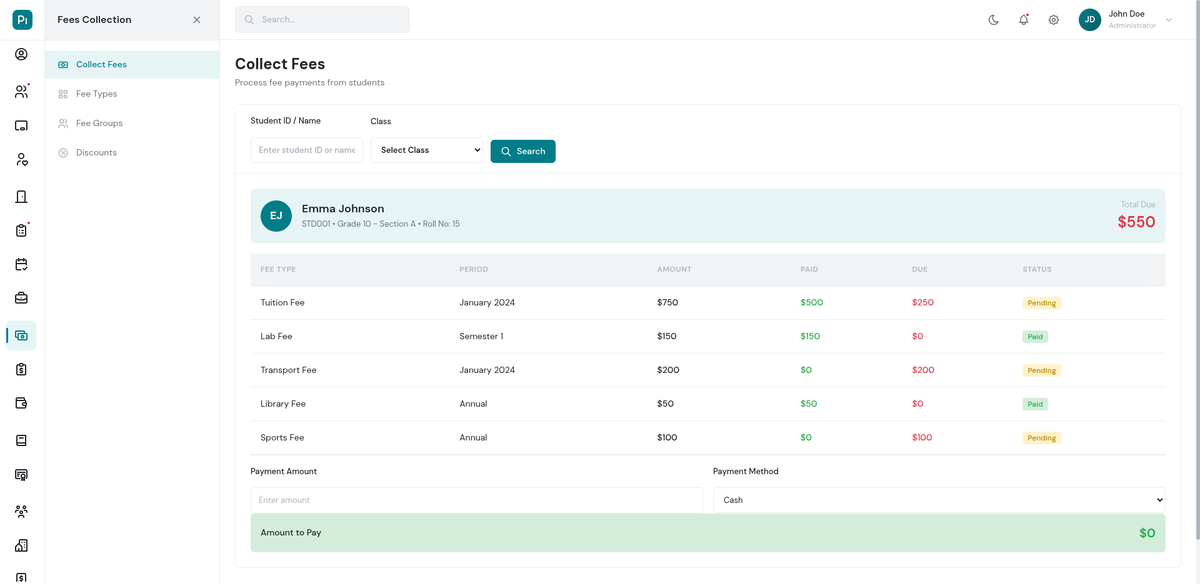
Task: Click the notifications bell icon
Action: 1023,20
